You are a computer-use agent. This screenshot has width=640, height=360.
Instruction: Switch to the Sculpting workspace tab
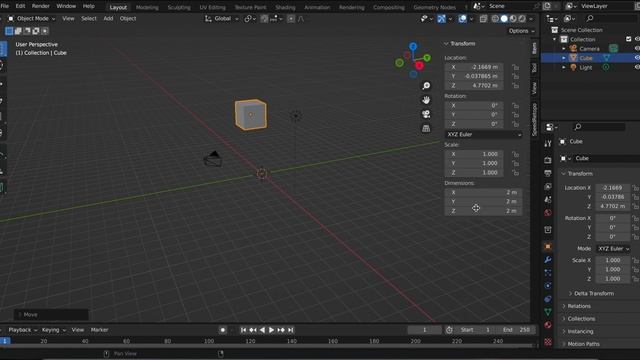179,7
